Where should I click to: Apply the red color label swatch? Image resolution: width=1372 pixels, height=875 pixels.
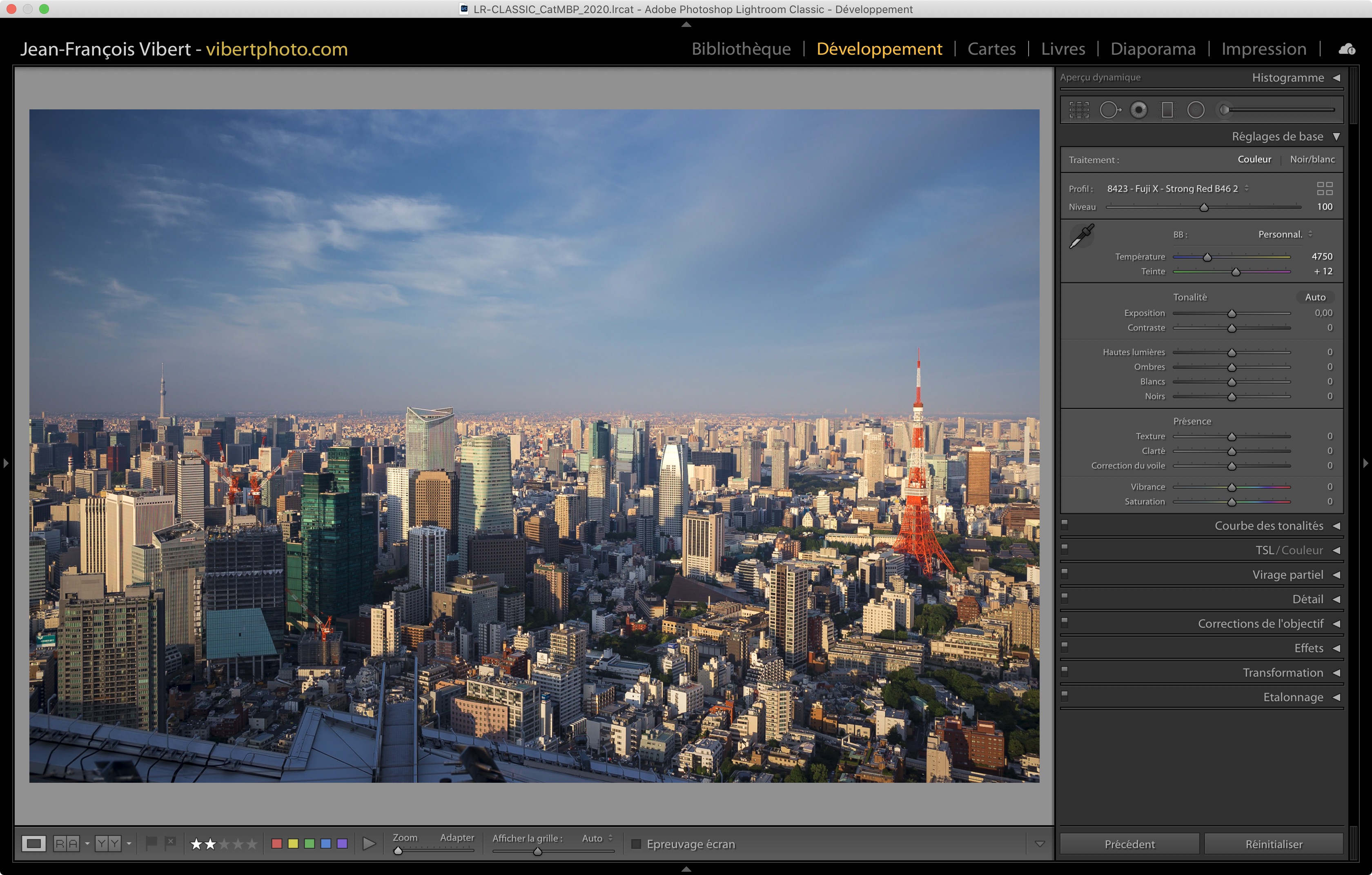click(277, 844)
